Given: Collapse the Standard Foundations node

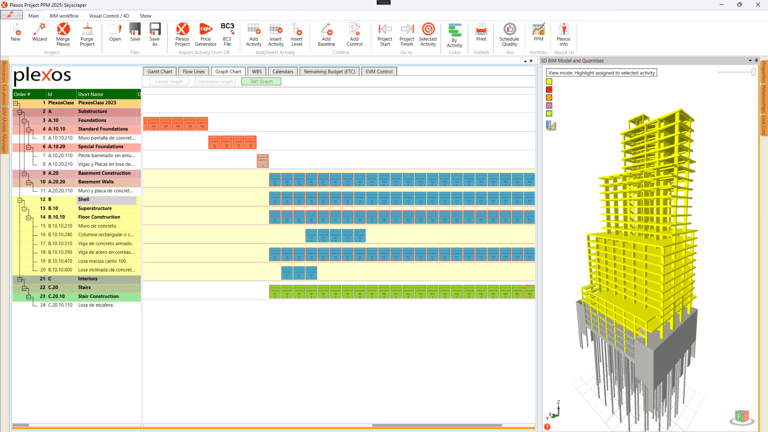Looking at the screenshot, I should [29, 130].
